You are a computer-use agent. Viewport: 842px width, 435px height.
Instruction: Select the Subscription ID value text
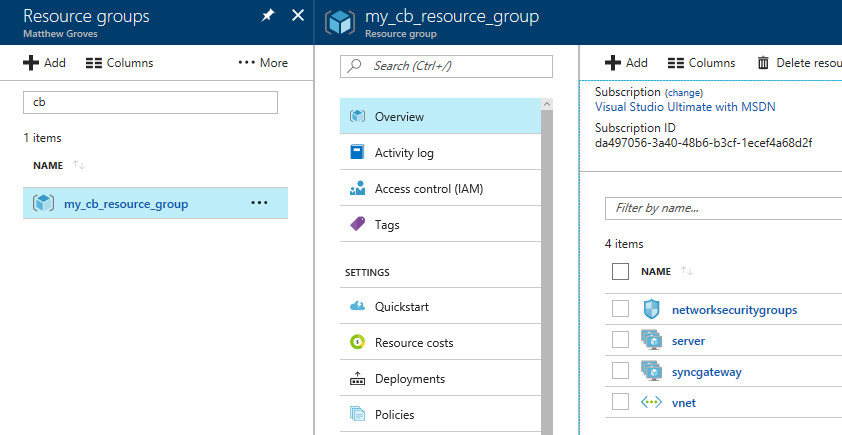click(x=703, y=143)
